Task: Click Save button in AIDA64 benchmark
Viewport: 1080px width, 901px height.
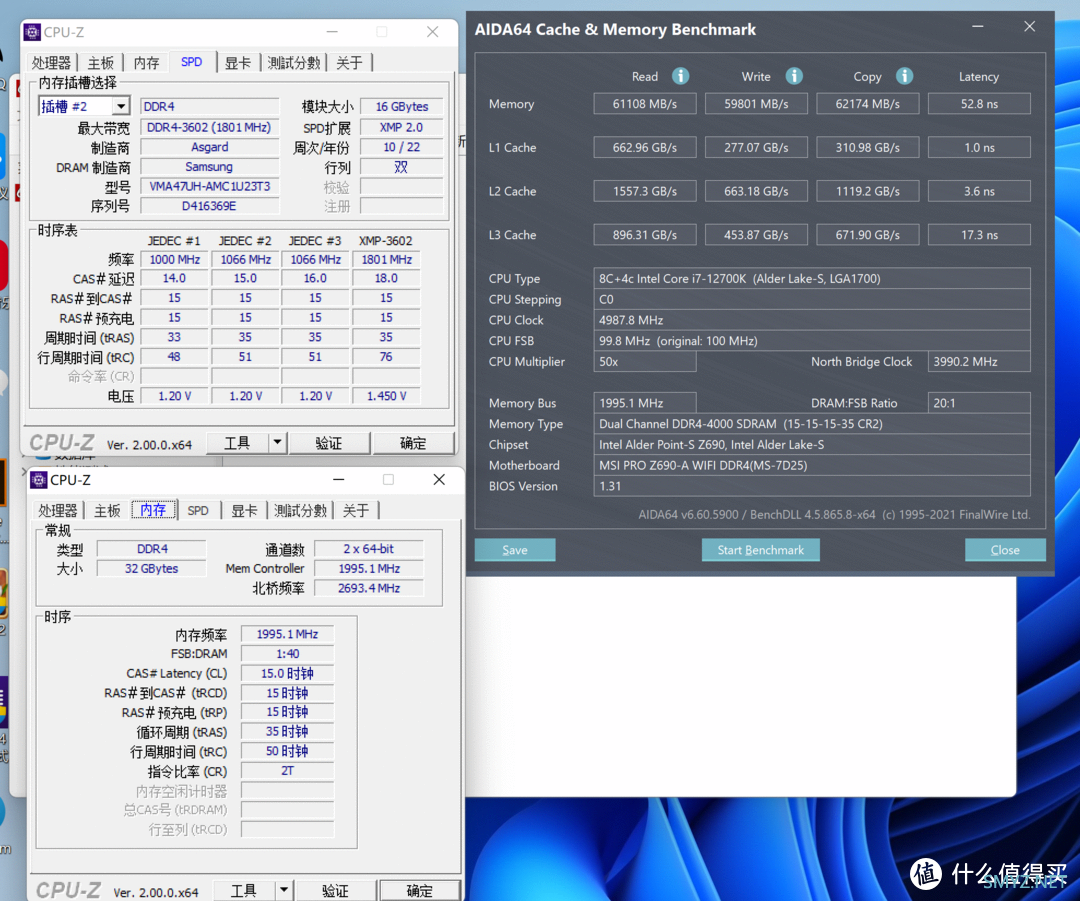Action: [x=515, y=550]
